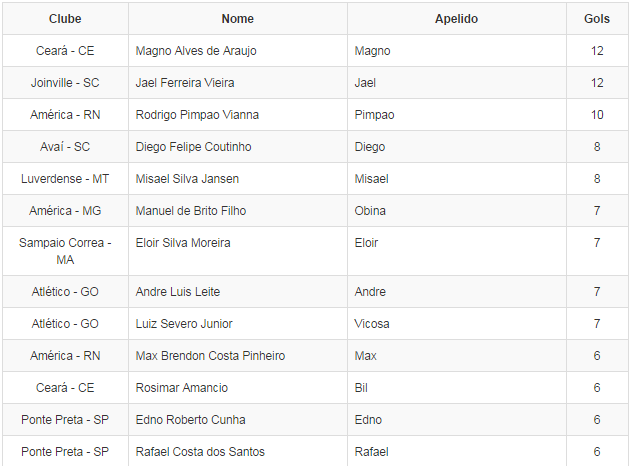Click the Bil nickname cell
Viewport: 631px width, 466px height.
(x=361, y=388)
